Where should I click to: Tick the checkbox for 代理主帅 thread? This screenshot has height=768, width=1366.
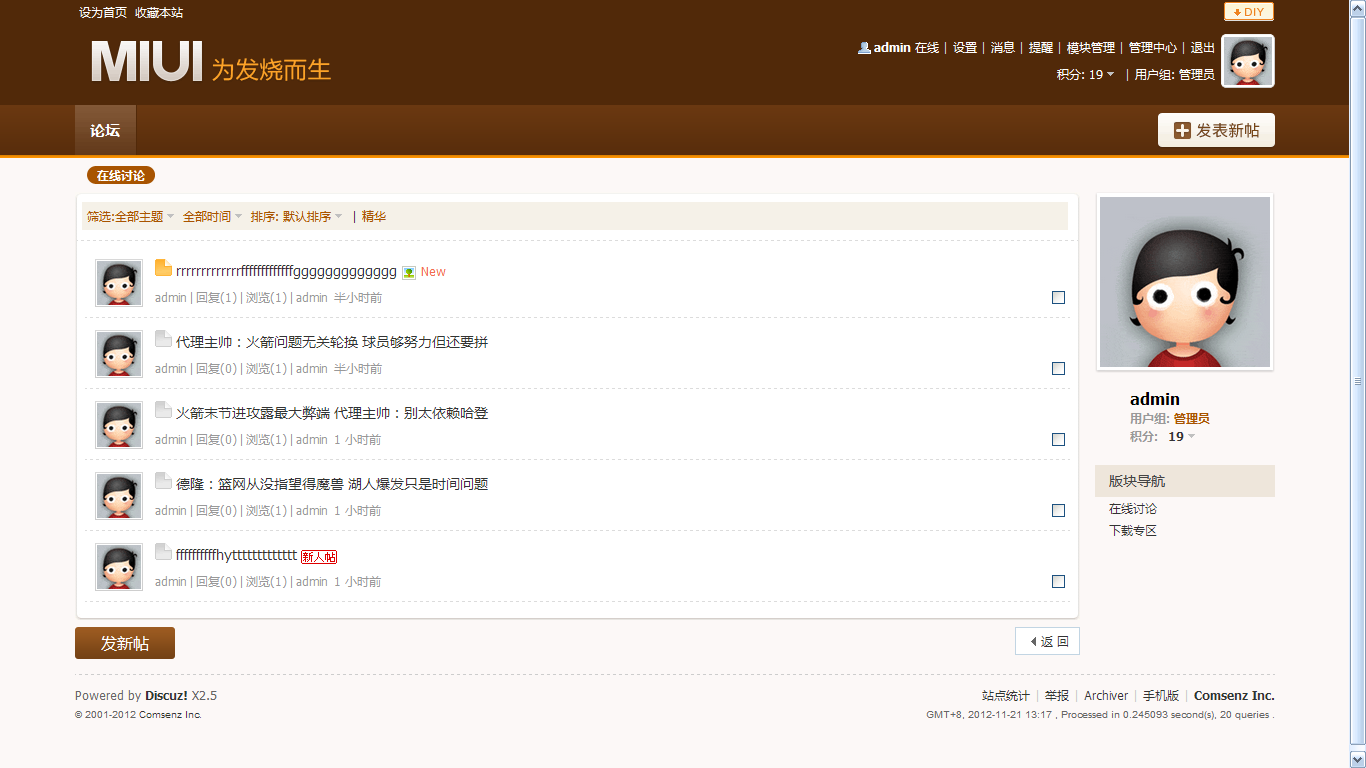click(1059, 368)
